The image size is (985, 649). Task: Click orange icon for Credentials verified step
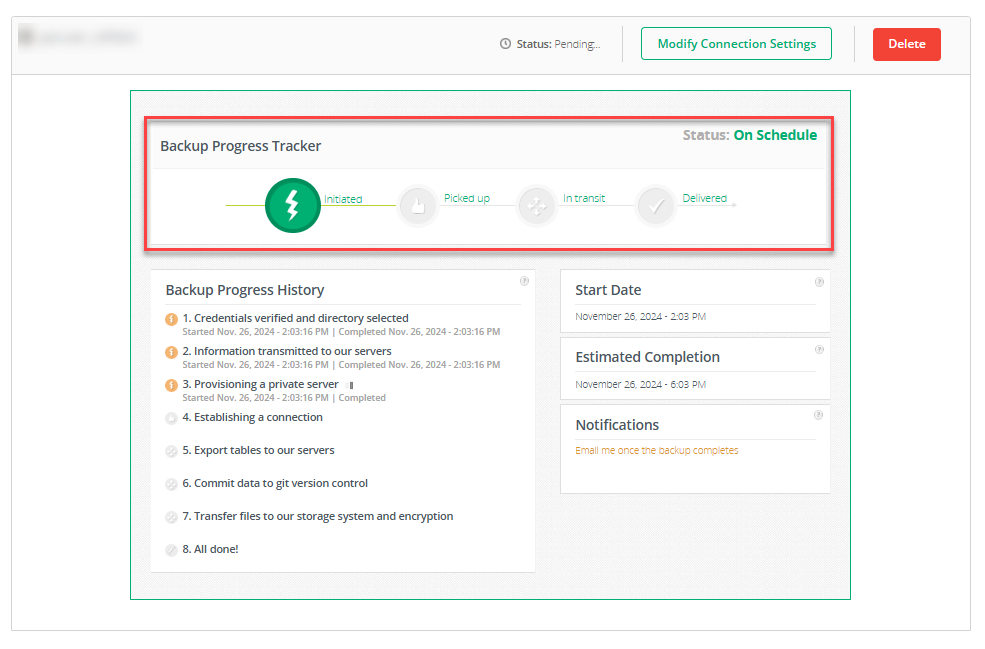point(171,319)
